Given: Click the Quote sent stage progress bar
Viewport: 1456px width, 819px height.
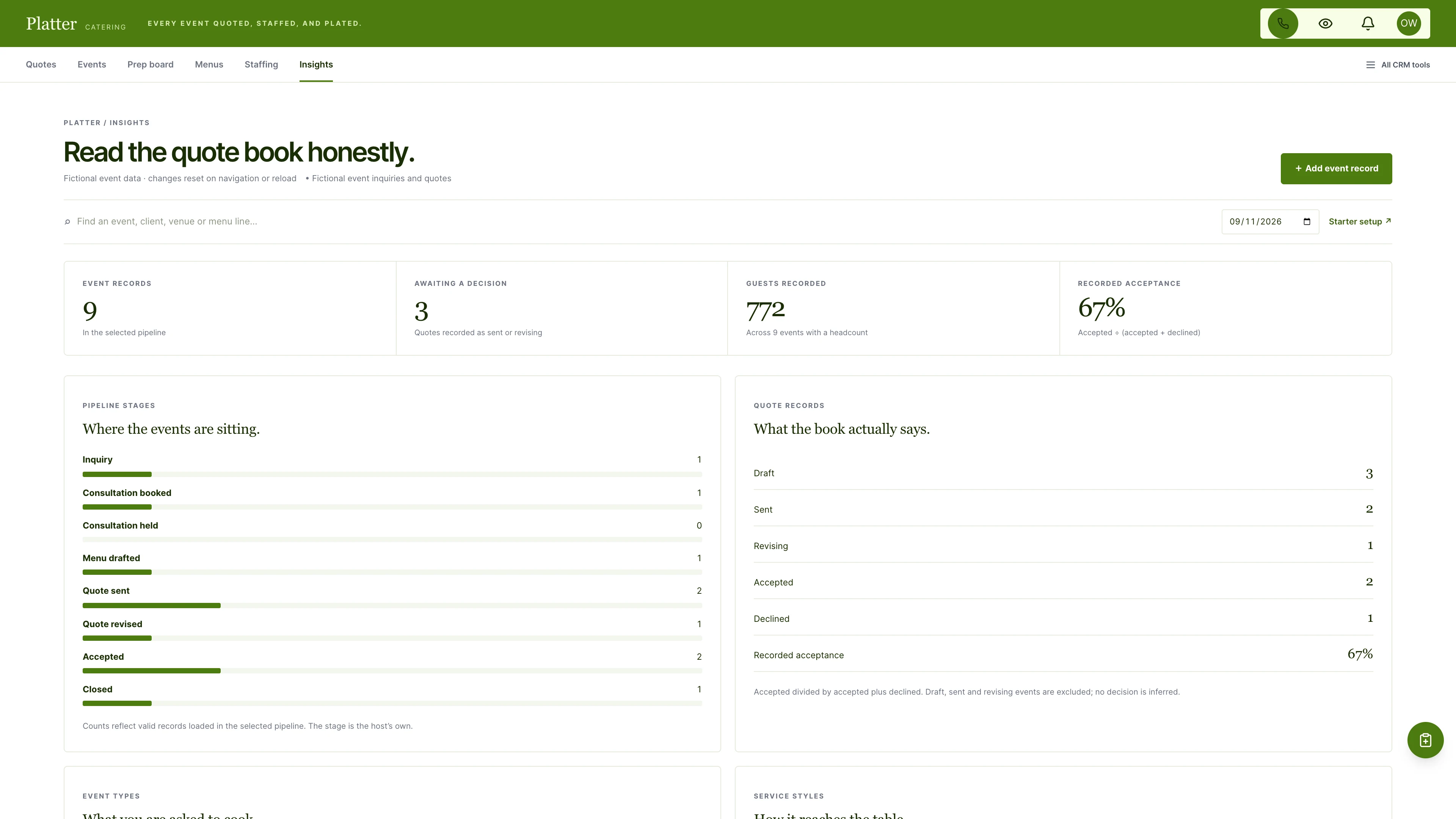Looking at the screenshot, I should pyautogui.click(x=392, y=606).
